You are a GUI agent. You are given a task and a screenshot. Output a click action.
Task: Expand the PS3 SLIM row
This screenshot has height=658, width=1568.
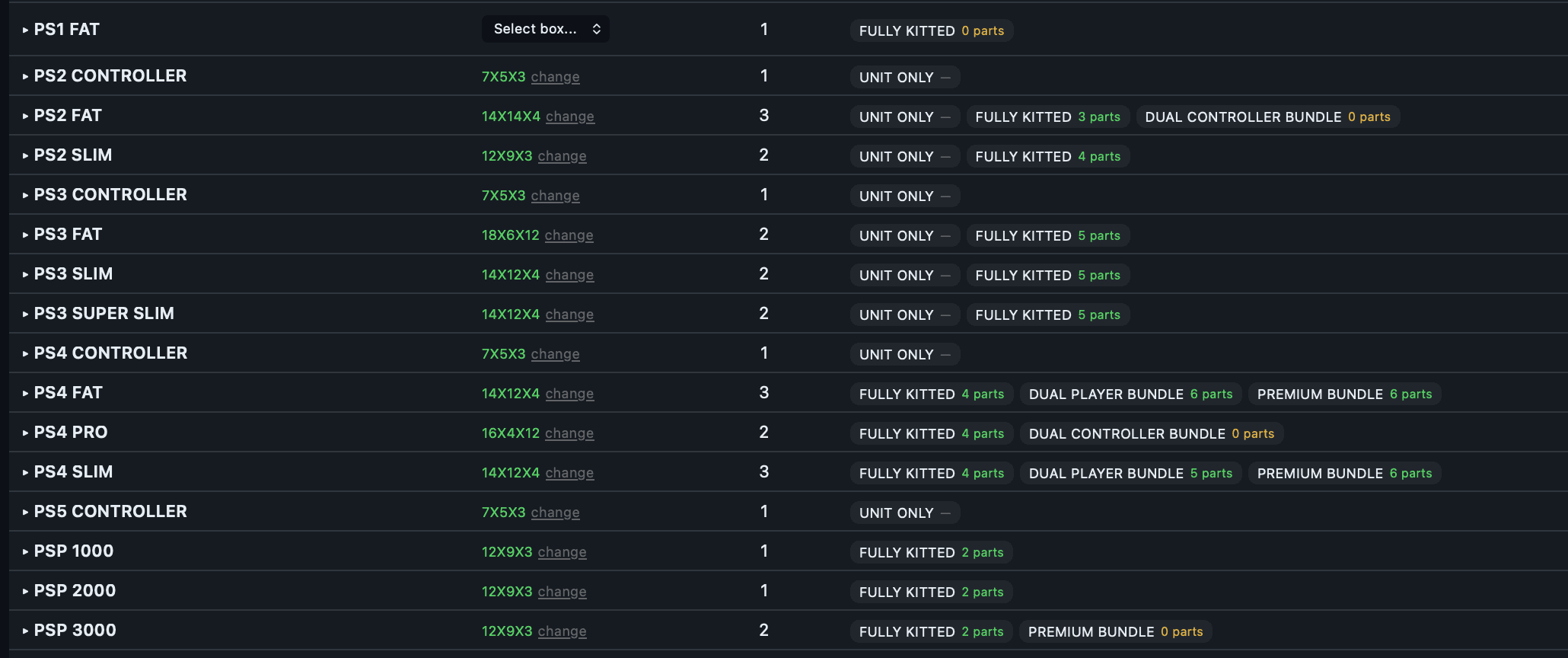(x=26, y=274)
